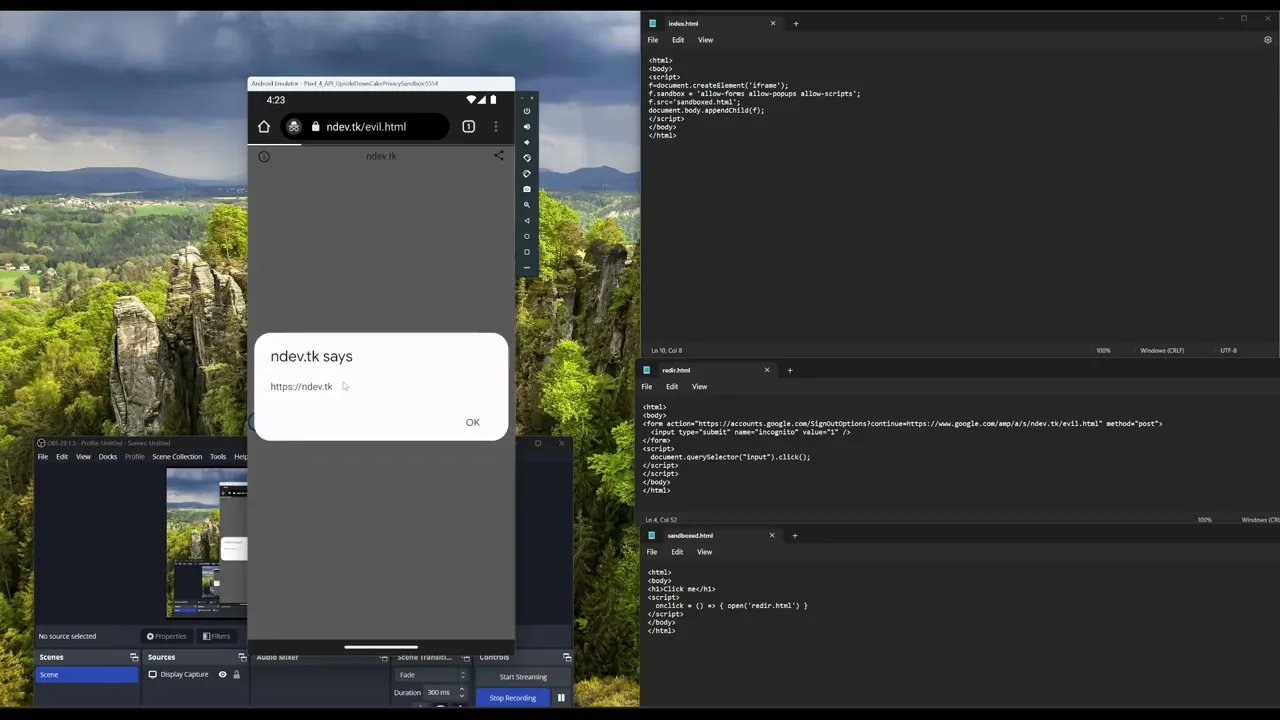Tap the page info circle icon
The height and width of the screenshot is (720, 1280).
coord(264,156)
